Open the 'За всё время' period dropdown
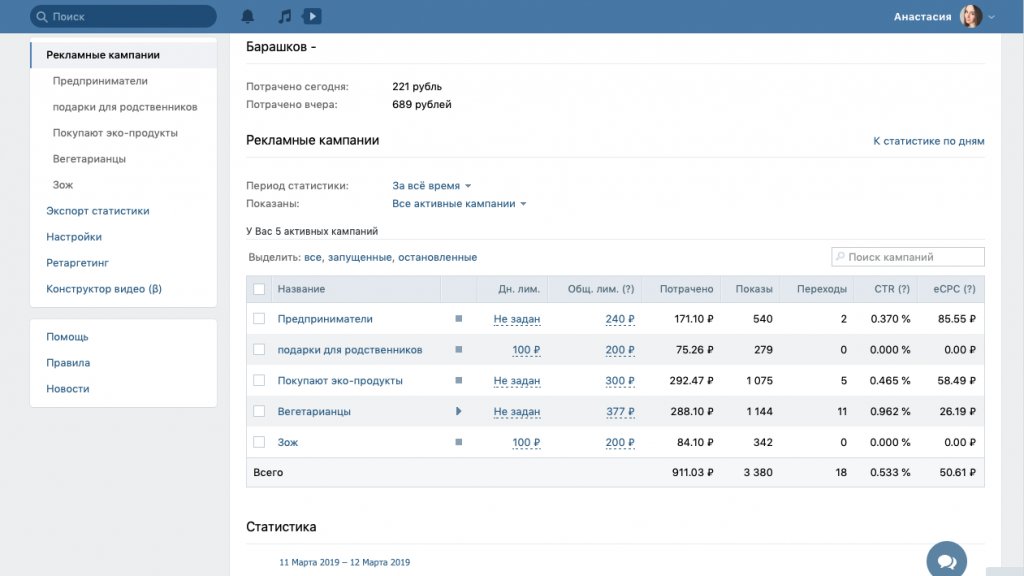The height and width of the screenshot is (576, 1024). (432, 185)
